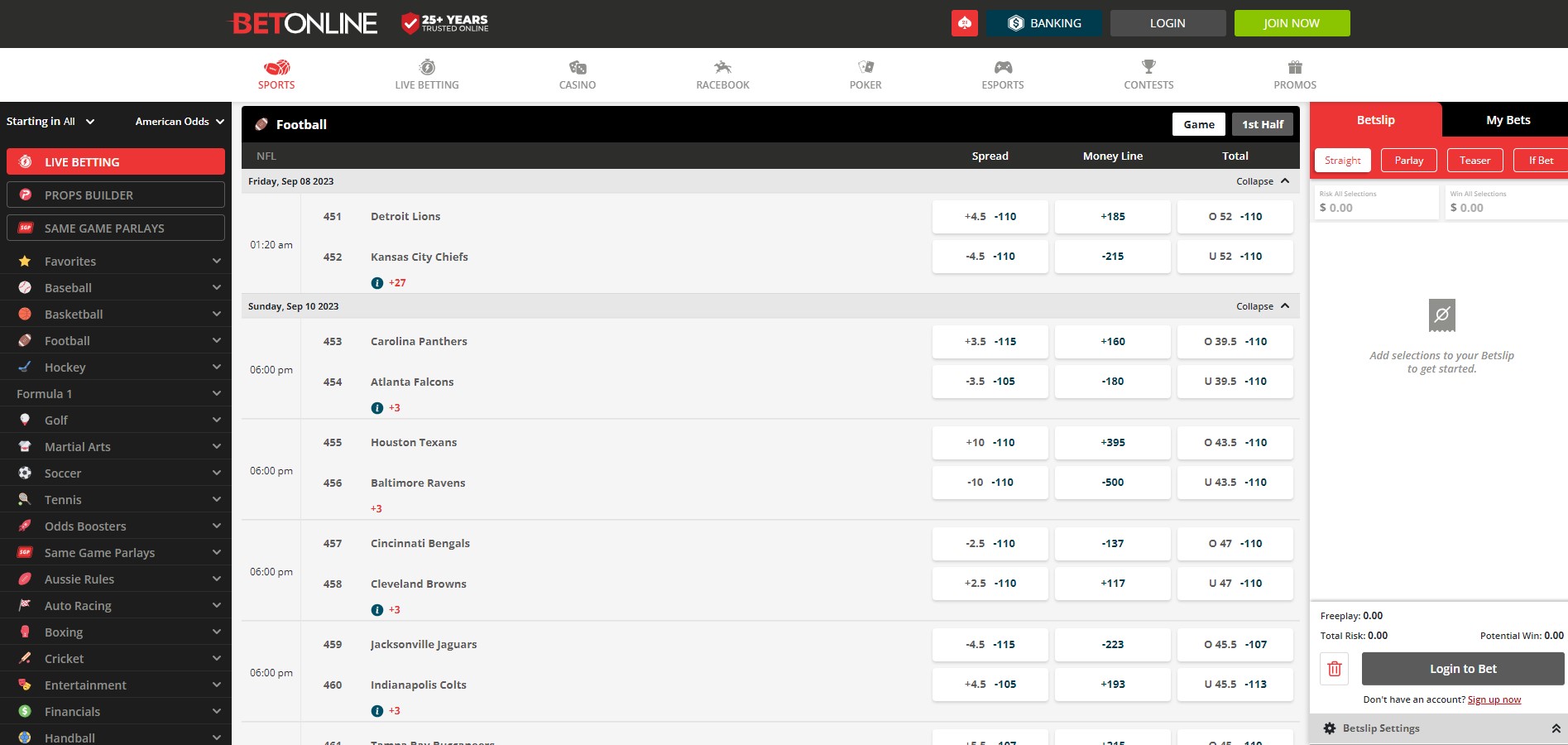Collapse Friday, Sep 08 2023 games

1263,181
